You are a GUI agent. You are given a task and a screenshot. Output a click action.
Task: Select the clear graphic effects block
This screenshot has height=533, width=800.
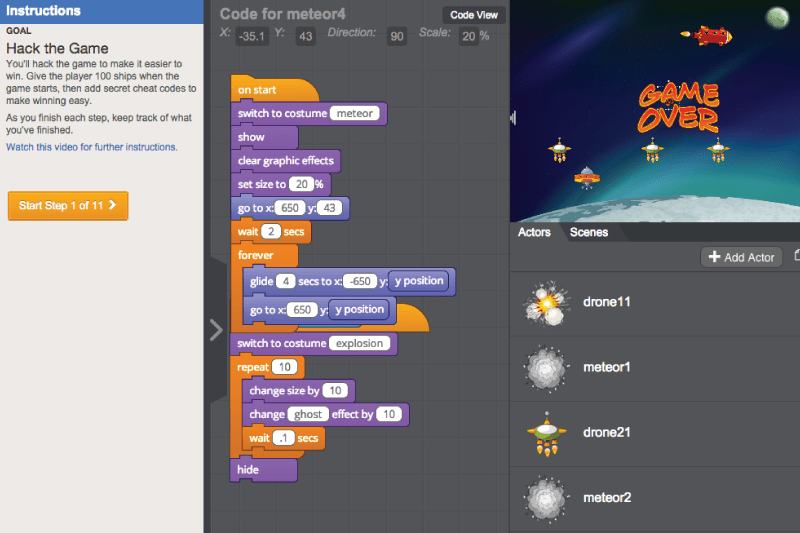coord(286,161)
